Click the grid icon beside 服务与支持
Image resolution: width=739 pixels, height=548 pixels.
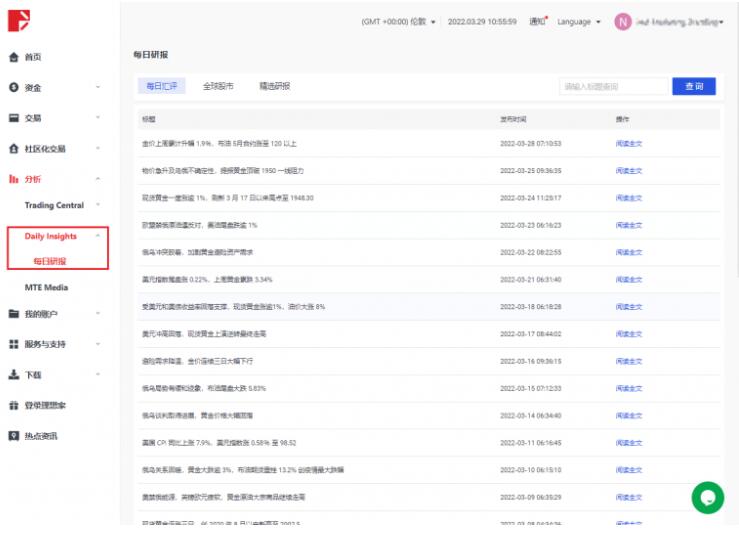point(14,344)
